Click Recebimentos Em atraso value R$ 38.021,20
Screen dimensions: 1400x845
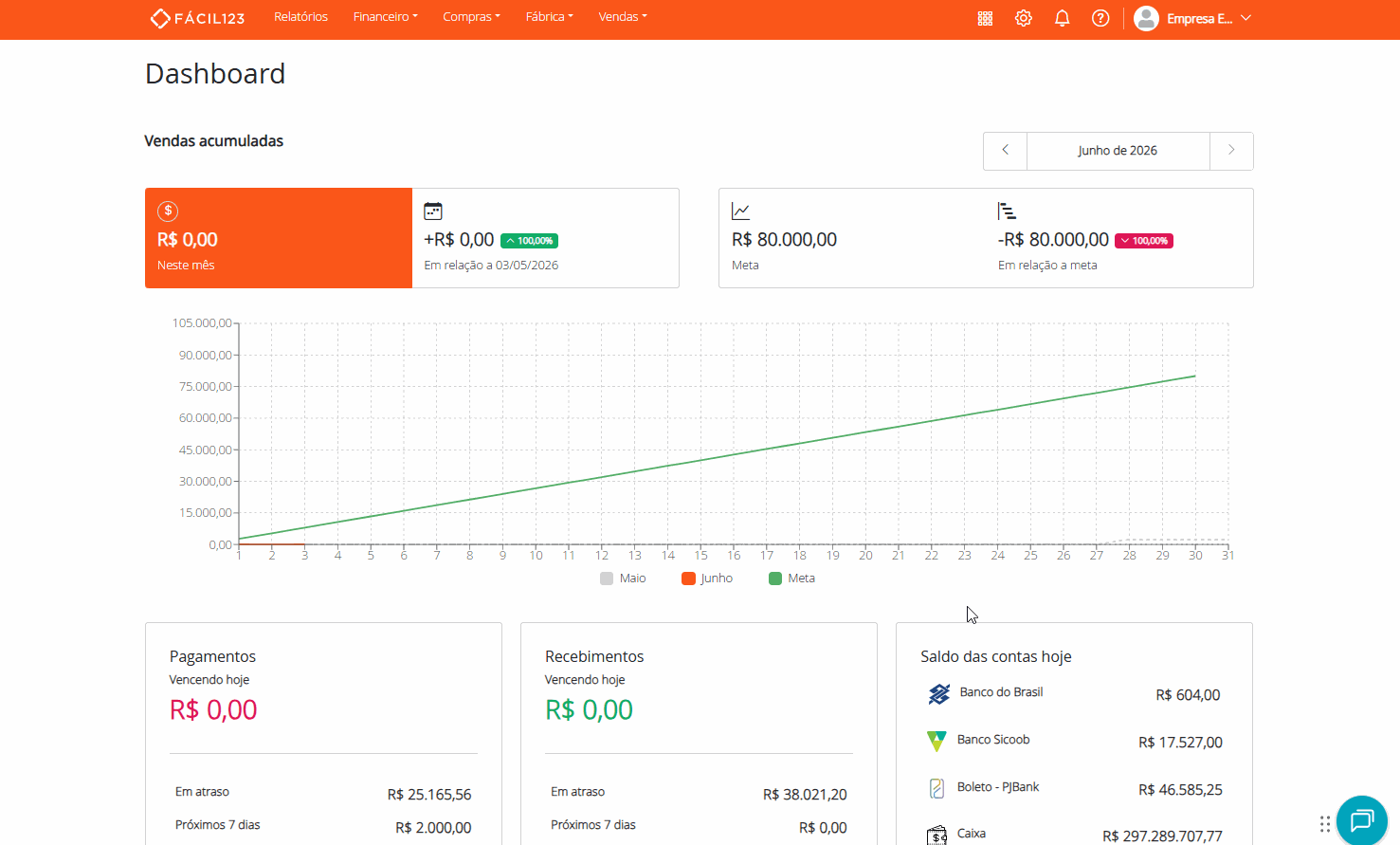click(805, 795)
